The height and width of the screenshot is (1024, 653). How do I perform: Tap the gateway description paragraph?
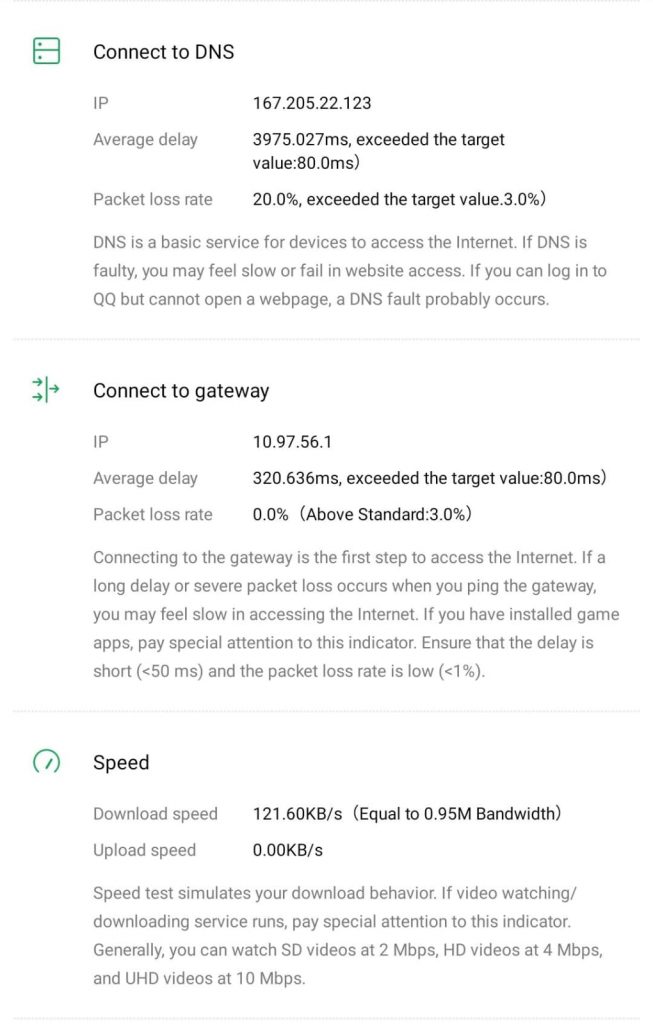click(x=356, y=615)
